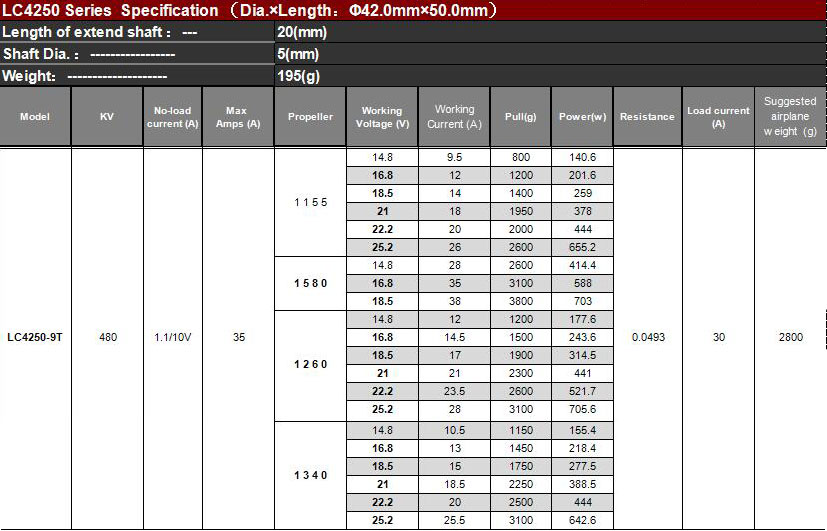Click the 2300 pull value

[x=521, y=373]
